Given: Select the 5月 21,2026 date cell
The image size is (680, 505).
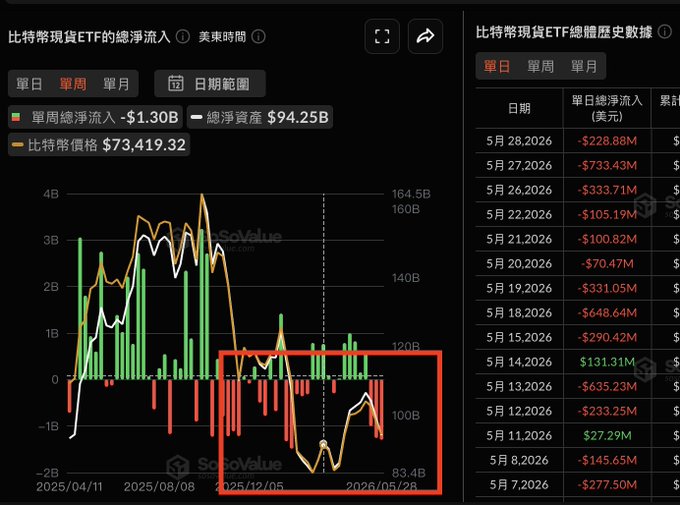Looking at the screenshot, I should pos(519,239).
